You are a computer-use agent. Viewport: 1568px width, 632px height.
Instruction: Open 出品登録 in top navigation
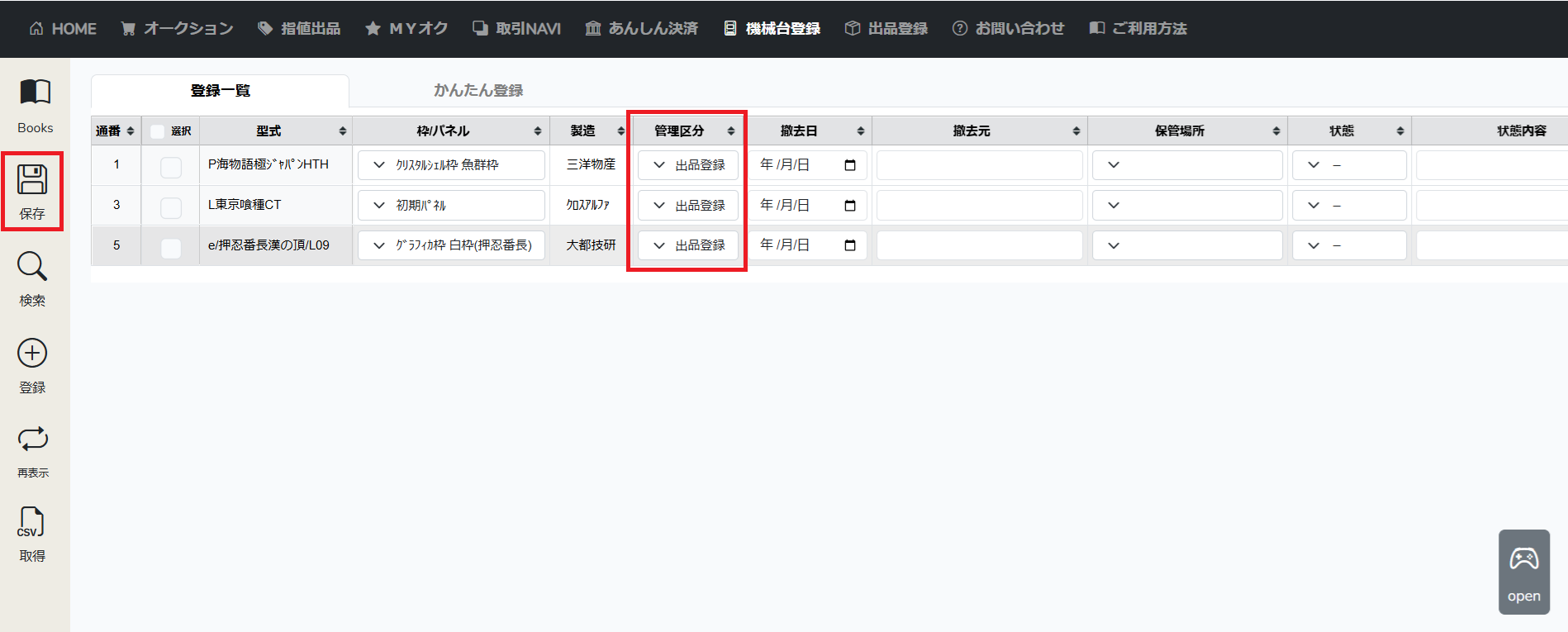pyautogui.click(x=886, y=29)
